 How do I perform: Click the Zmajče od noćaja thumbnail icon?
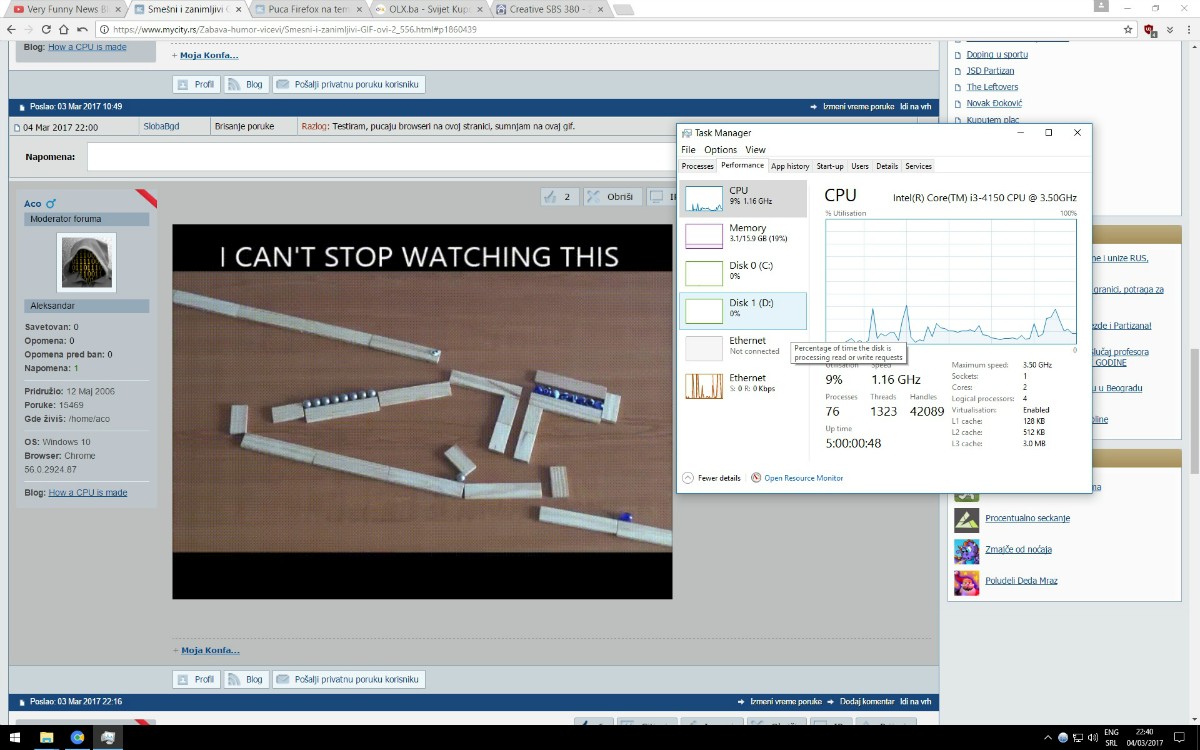tap(966, 551)
